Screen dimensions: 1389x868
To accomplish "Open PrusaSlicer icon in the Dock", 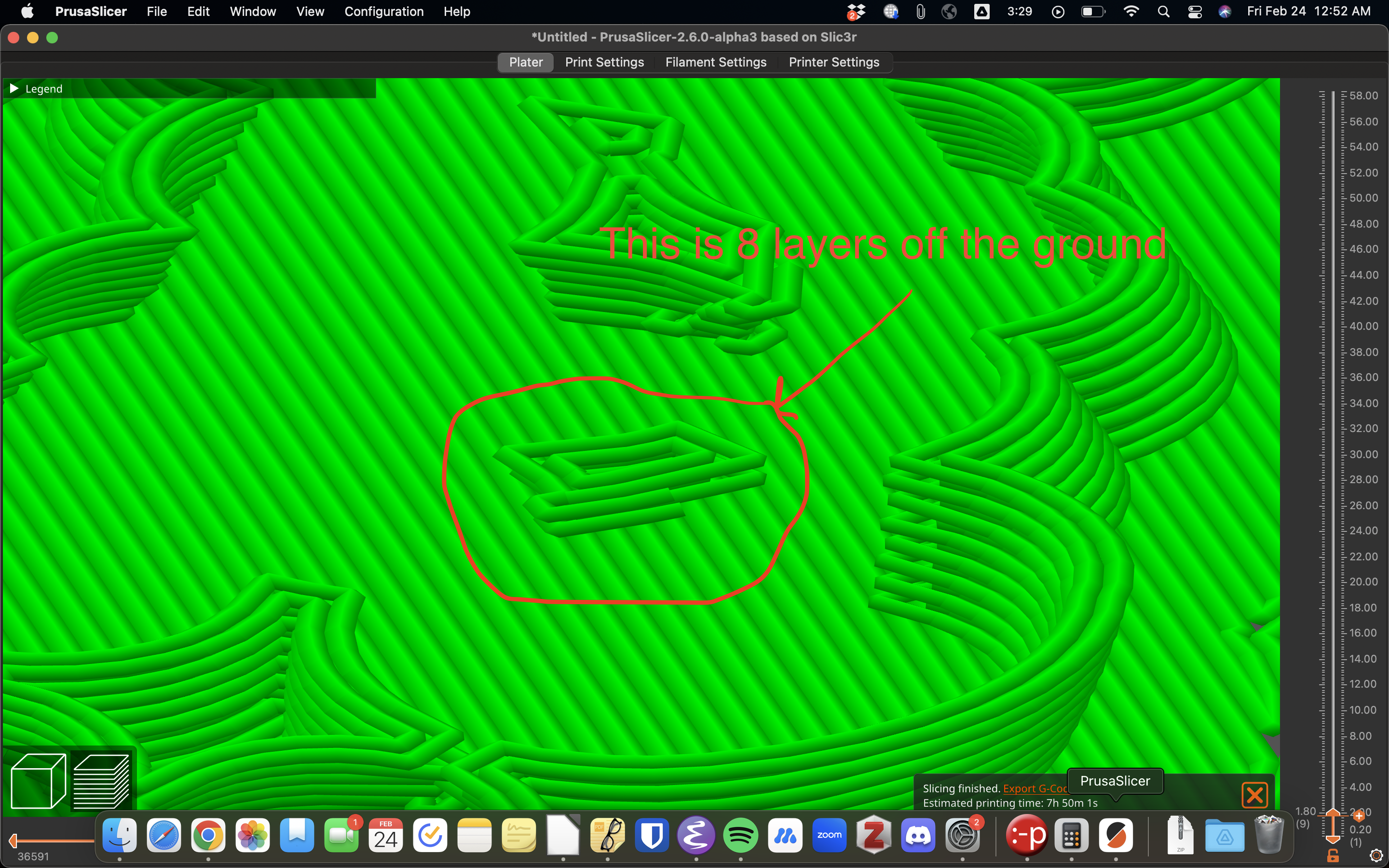I will click(1116, 835).
